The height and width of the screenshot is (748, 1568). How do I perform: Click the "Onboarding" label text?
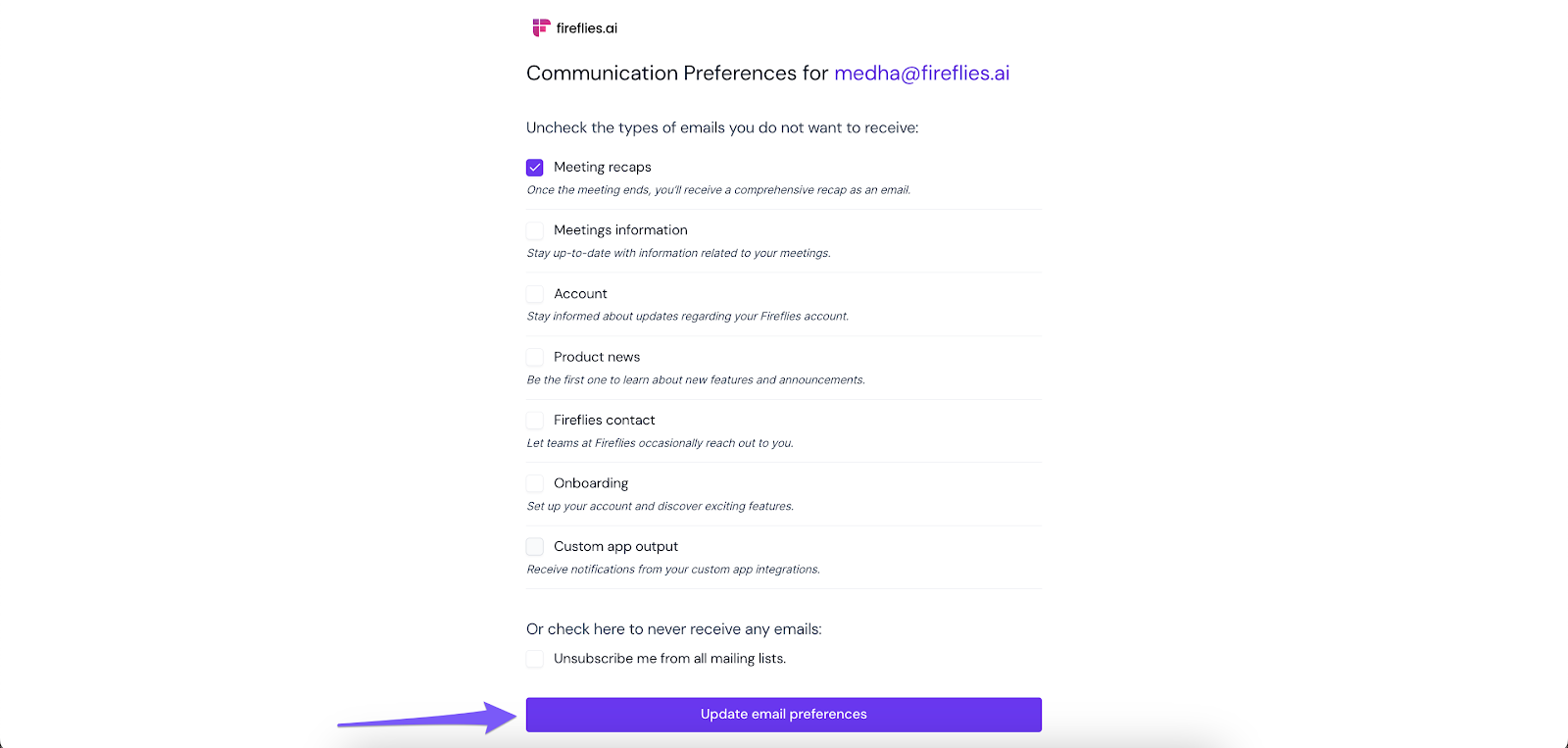[x=590, y=483]
